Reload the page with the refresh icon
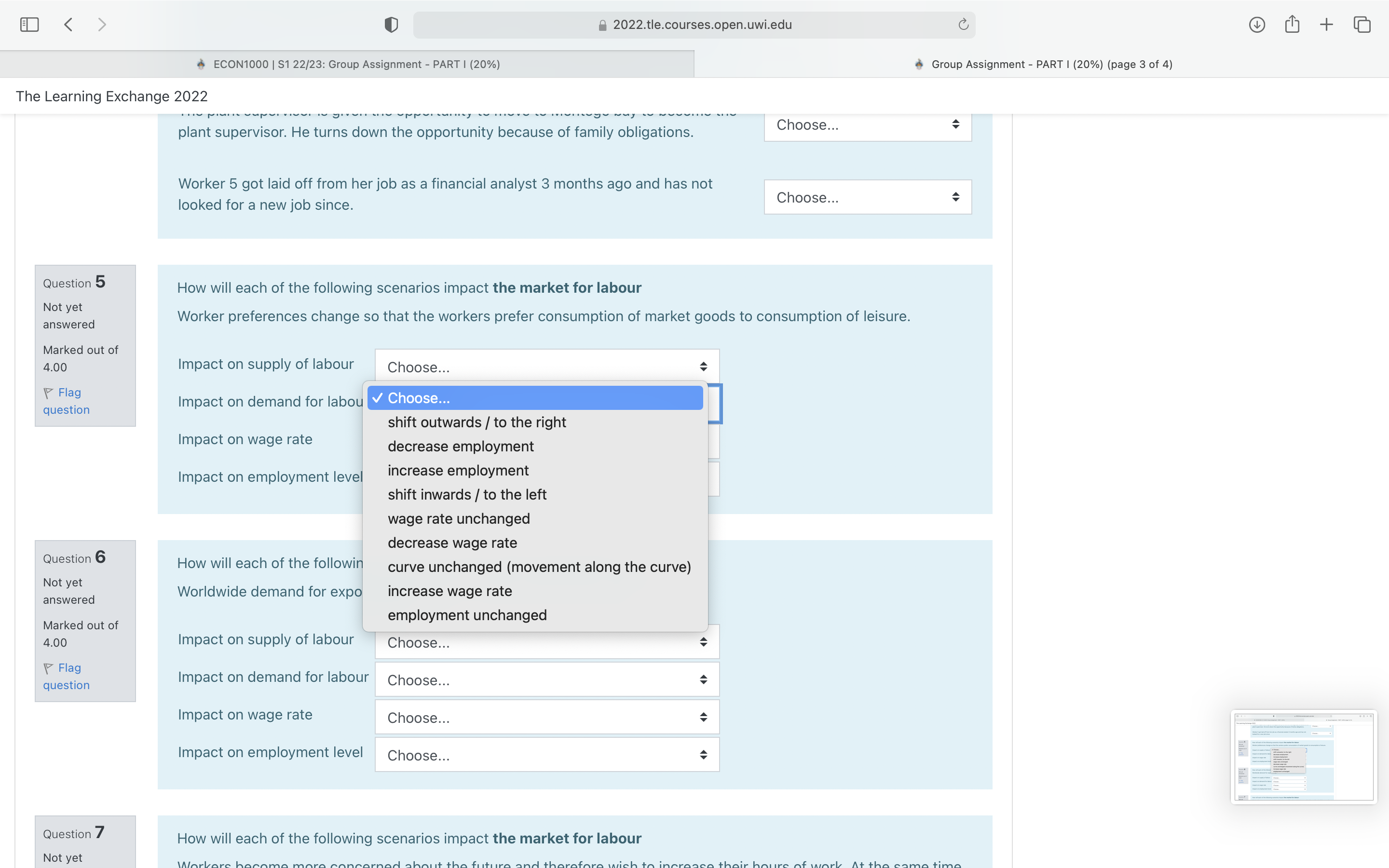Screen dimensions: 1389x868 [963, 25]
